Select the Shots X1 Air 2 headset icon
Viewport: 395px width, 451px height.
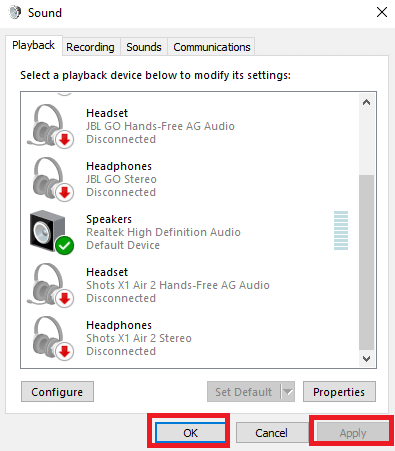pos(50,285)
